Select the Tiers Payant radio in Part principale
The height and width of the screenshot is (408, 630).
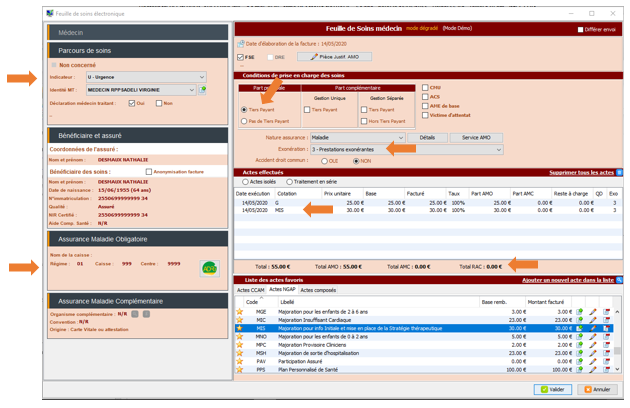click(x=244, y=109)
